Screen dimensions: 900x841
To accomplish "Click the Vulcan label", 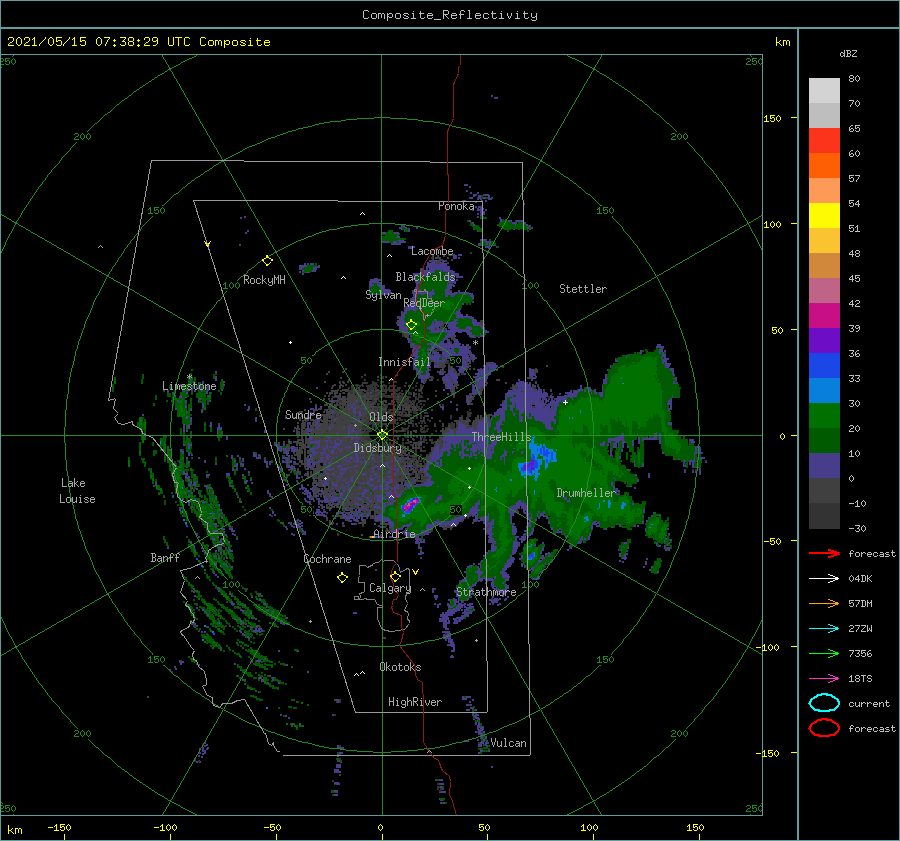I will point(508,743).
